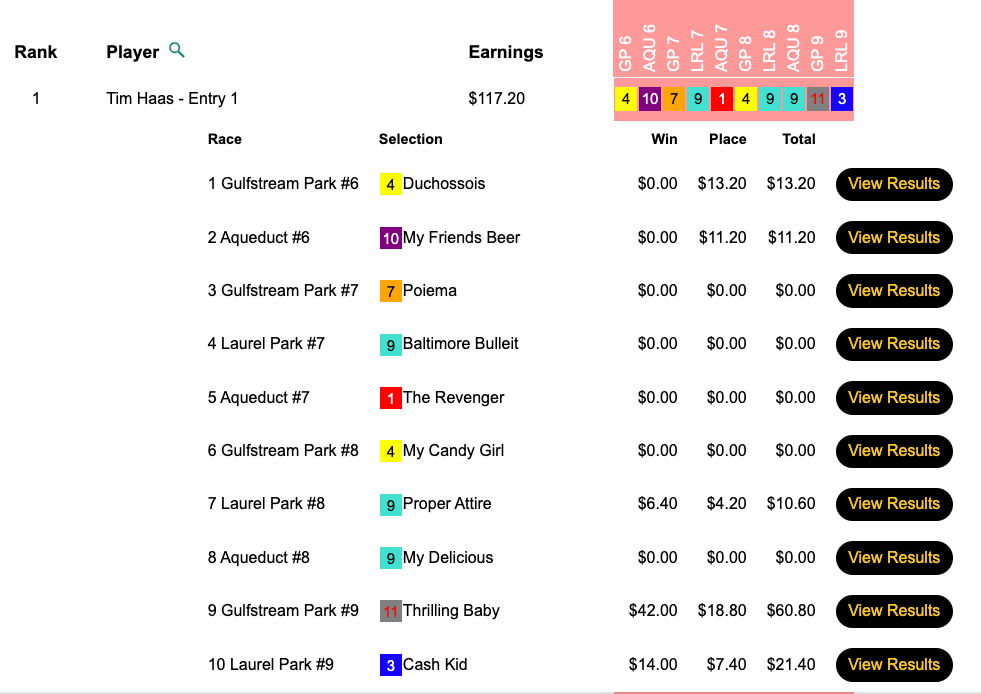Open results for Laurel Park #7

pos(893,344)
